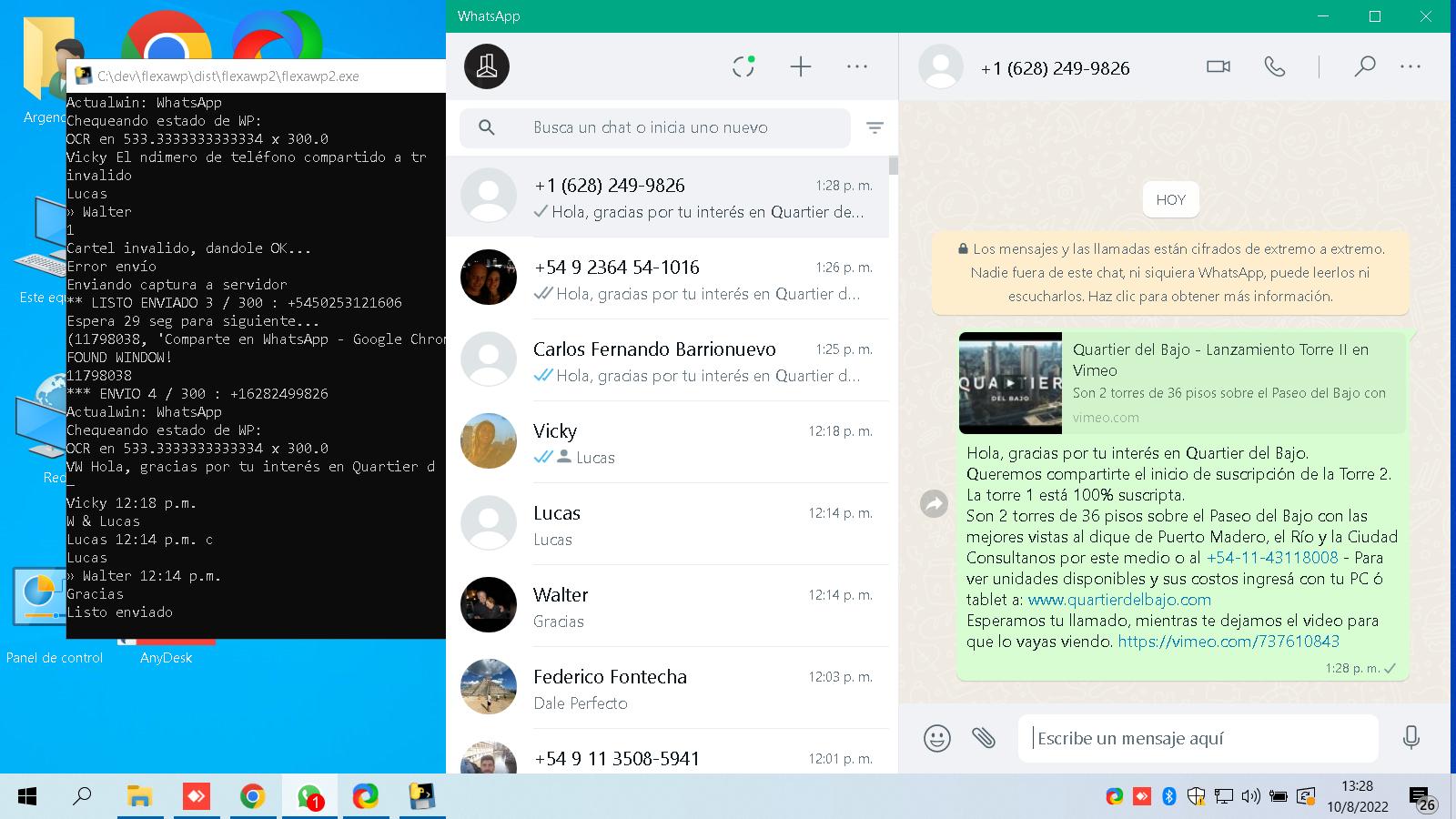Open the conversation three-dots menu
Image resolution: width=1456 pixels, height=819 pixels.
tap(1410, 66)
